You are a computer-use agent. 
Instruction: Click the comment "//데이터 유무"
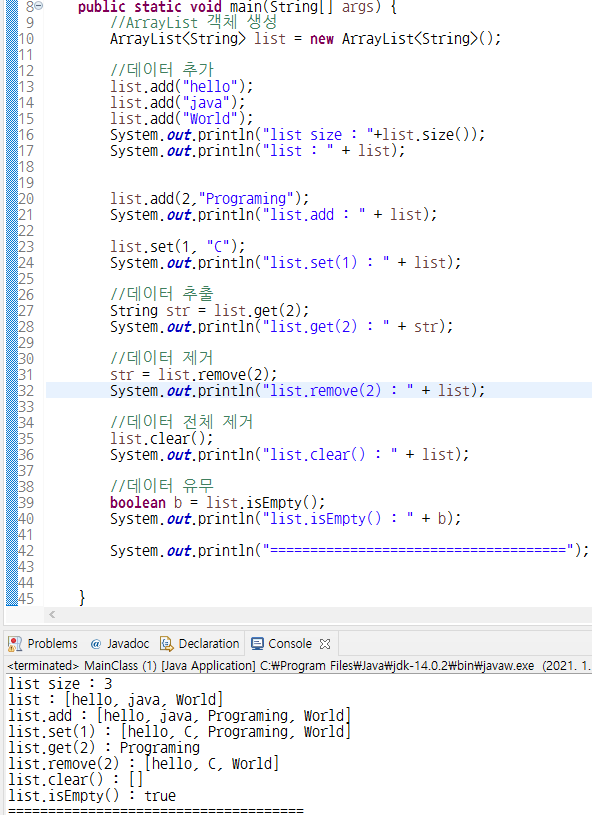point(162,487)
